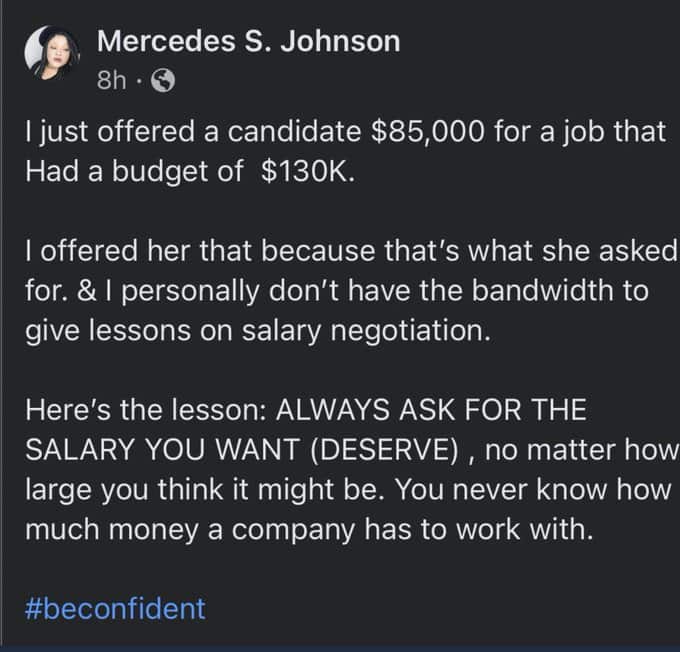Click the capitalized 'ALWAYS ASK FOR THE' text
Screen dimensions: 680x652
432,410
